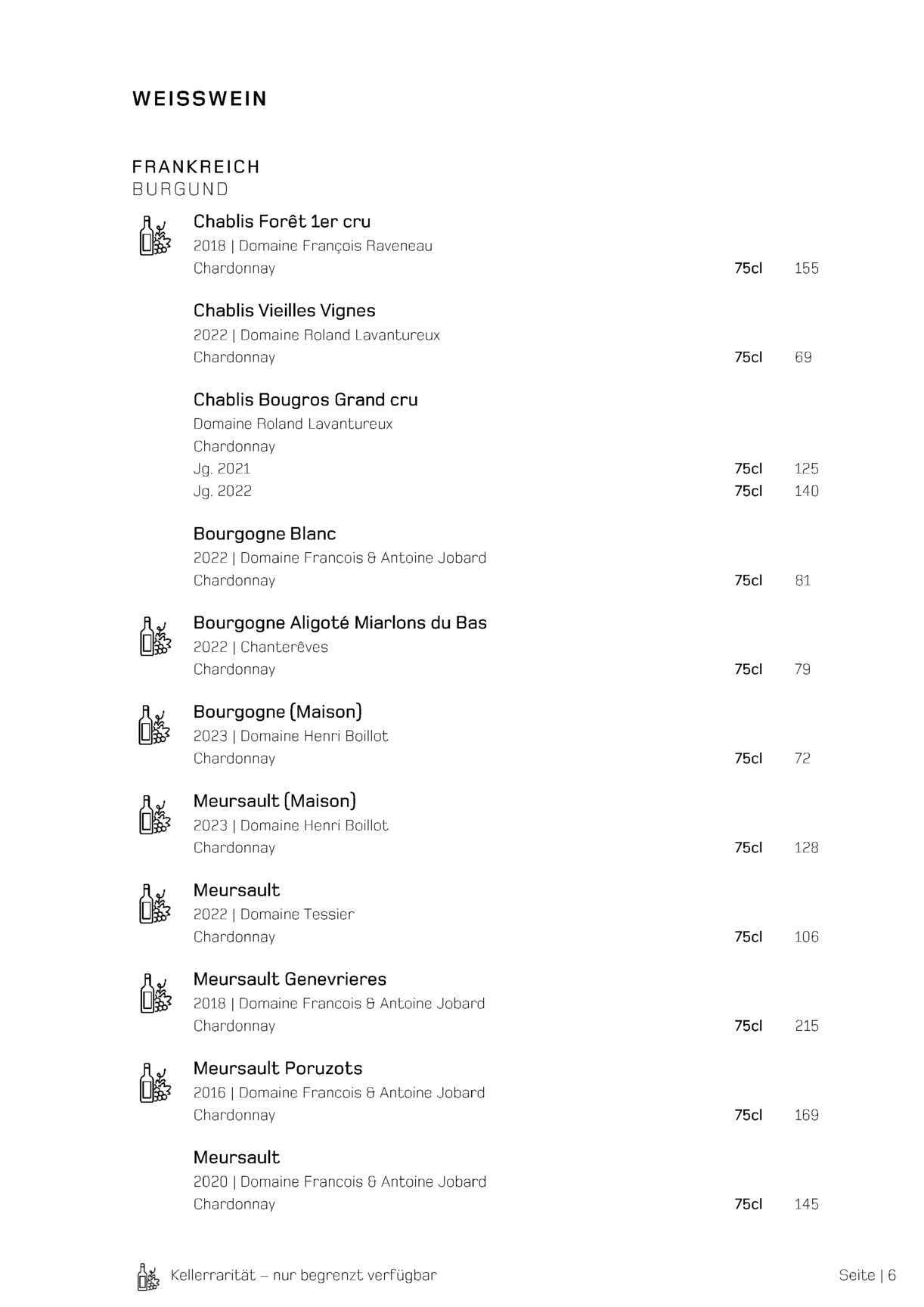The height and width of the screenshot is (1307, 924).
Task: Click the Kellerrarität legend icon in footer
Action: tap(148, 1277)
